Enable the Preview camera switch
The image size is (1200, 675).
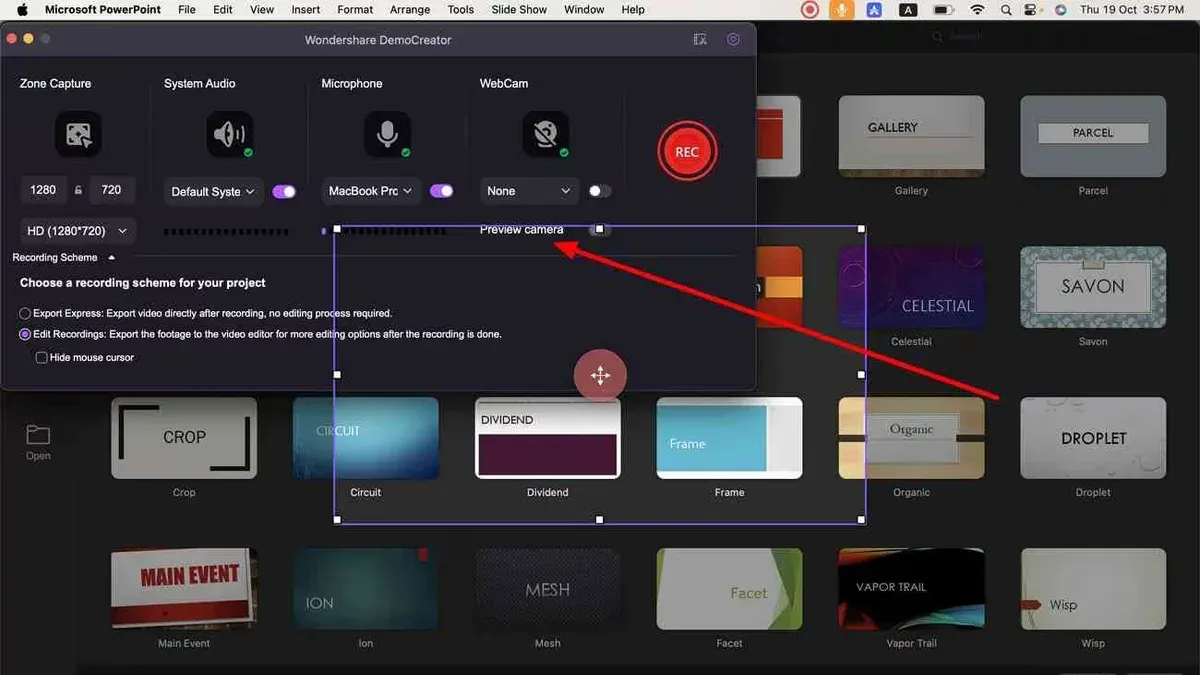pos(599,229)
